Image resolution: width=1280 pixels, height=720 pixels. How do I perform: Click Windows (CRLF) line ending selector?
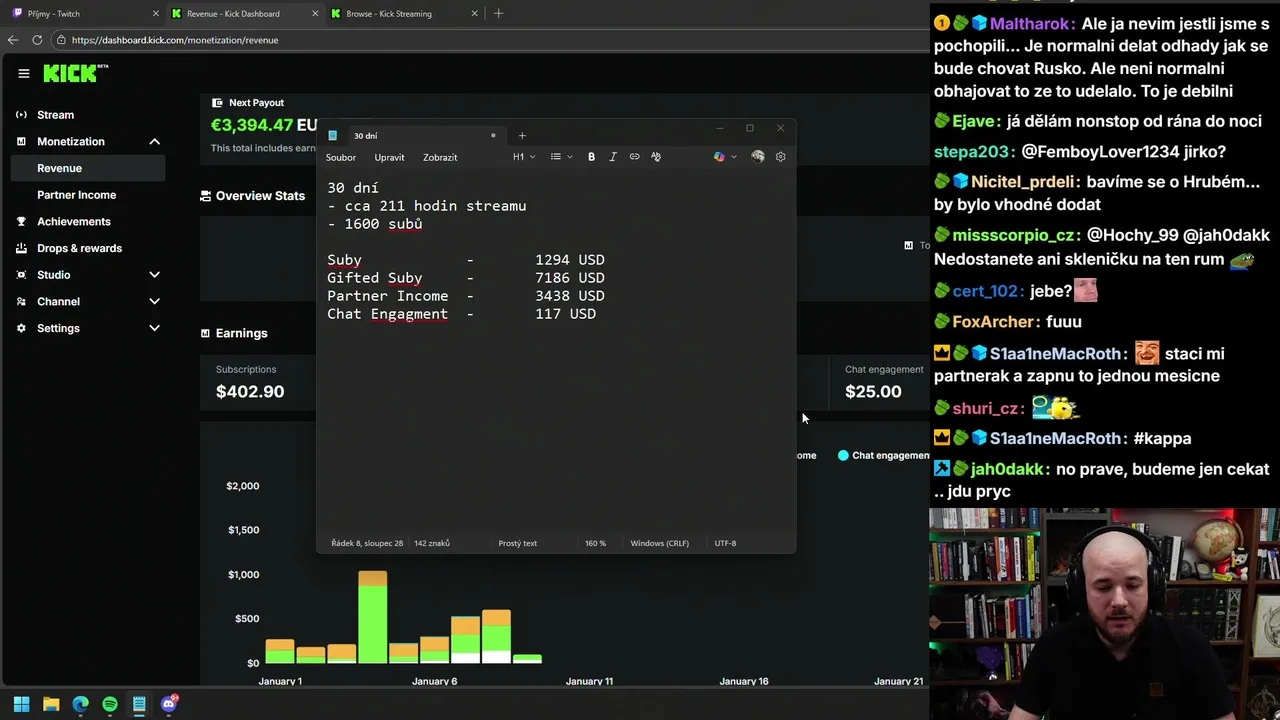(659, 543)
